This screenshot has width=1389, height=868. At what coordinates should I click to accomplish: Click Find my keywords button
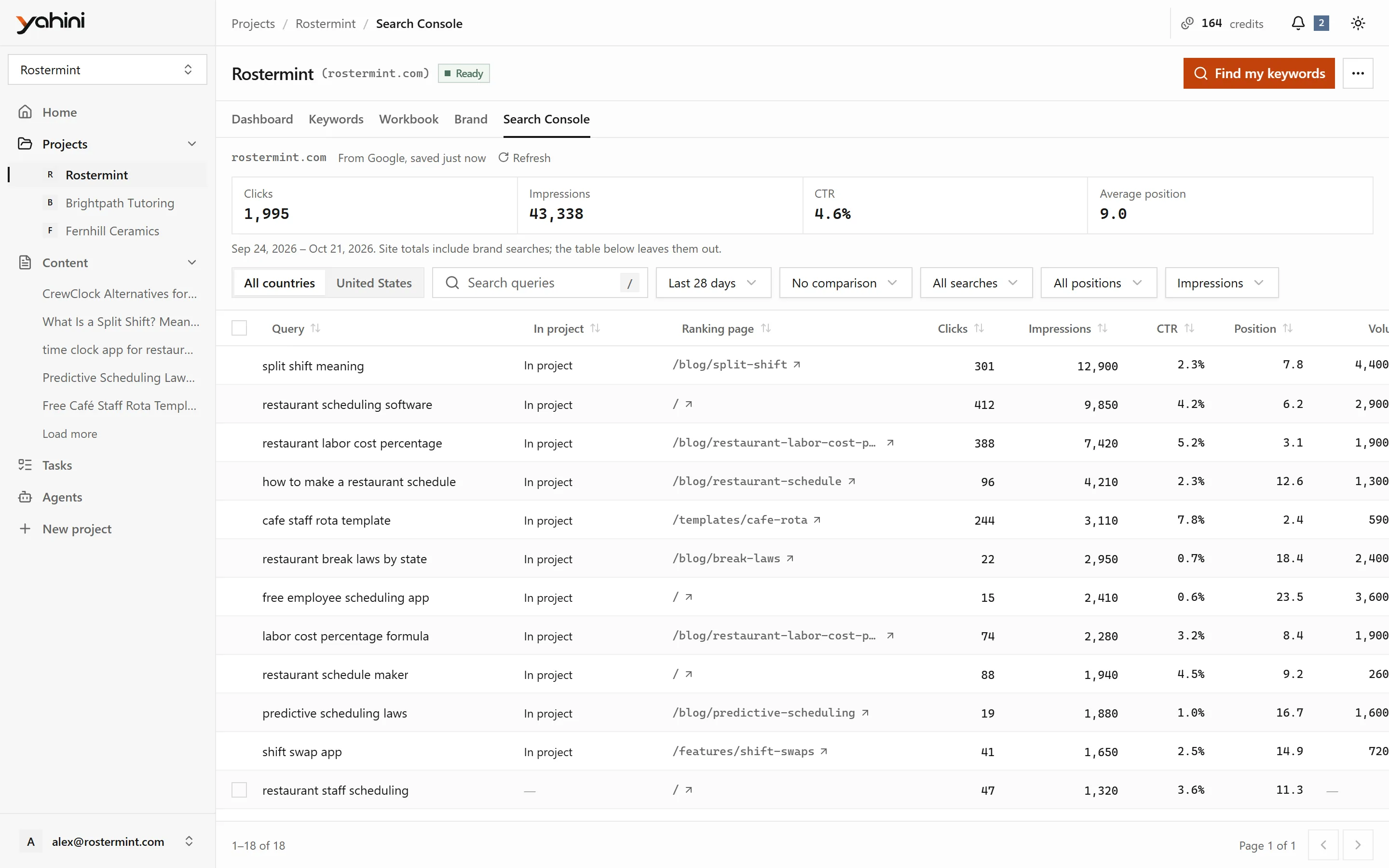coord(1259,73)
